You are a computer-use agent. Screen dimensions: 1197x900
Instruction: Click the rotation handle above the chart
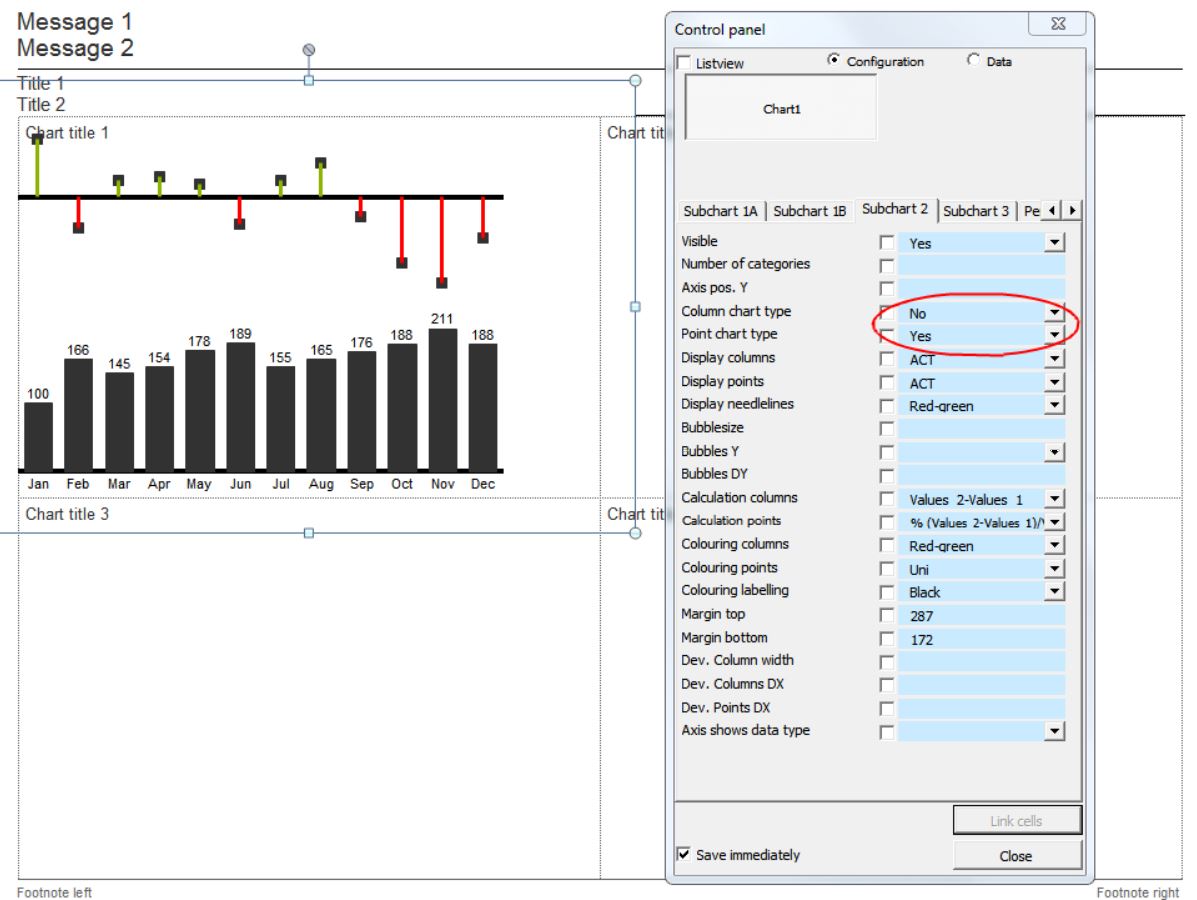coord(308,50)
